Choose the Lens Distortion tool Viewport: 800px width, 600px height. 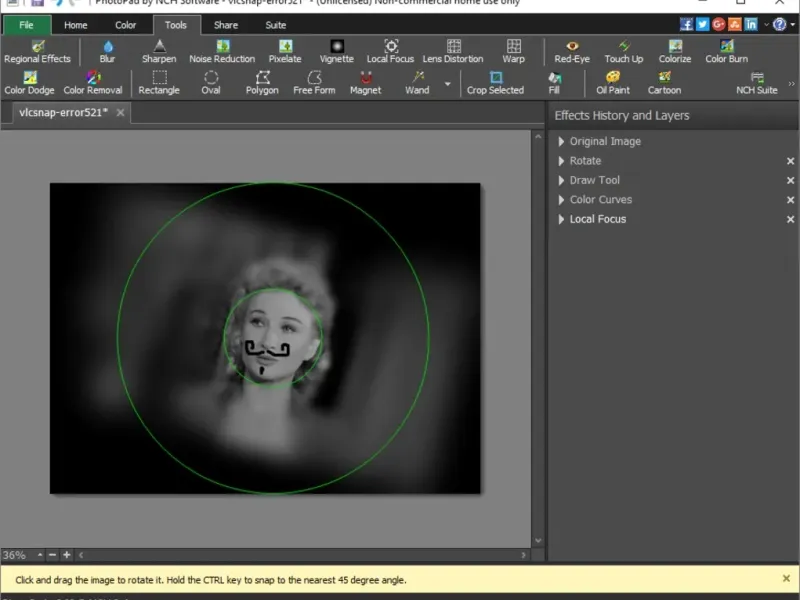(453, 51)
